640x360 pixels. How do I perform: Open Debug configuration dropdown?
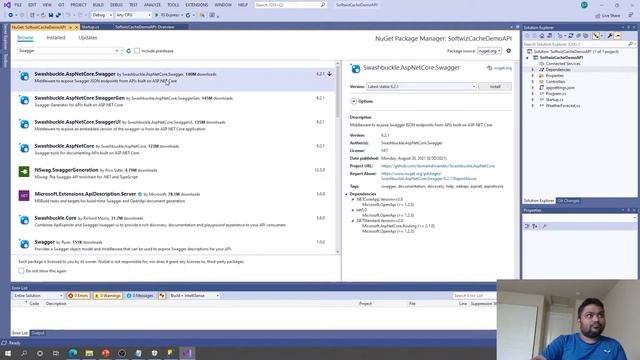[102, 15]
